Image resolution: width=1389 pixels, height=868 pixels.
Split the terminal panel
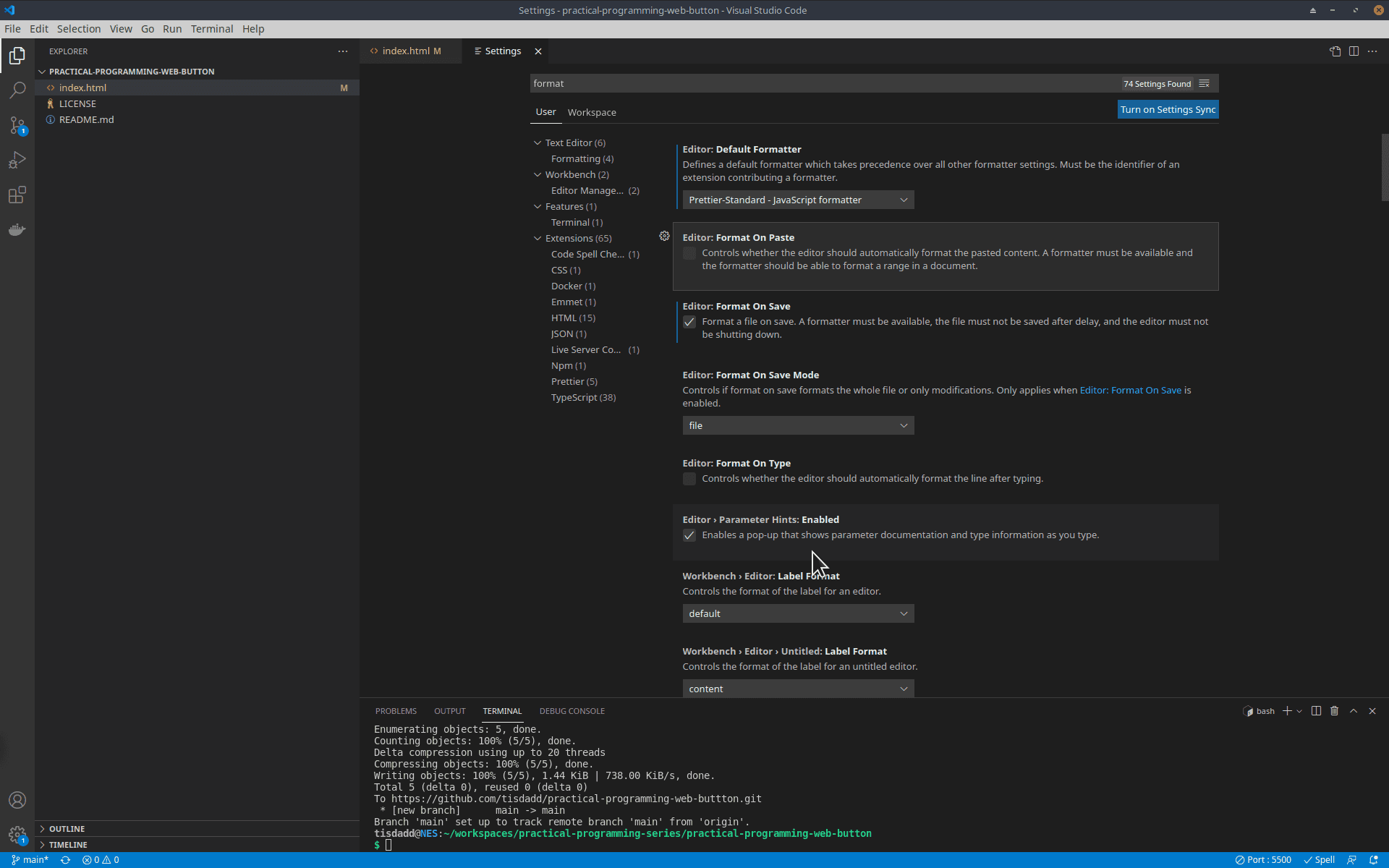(x=1315, y=711)
